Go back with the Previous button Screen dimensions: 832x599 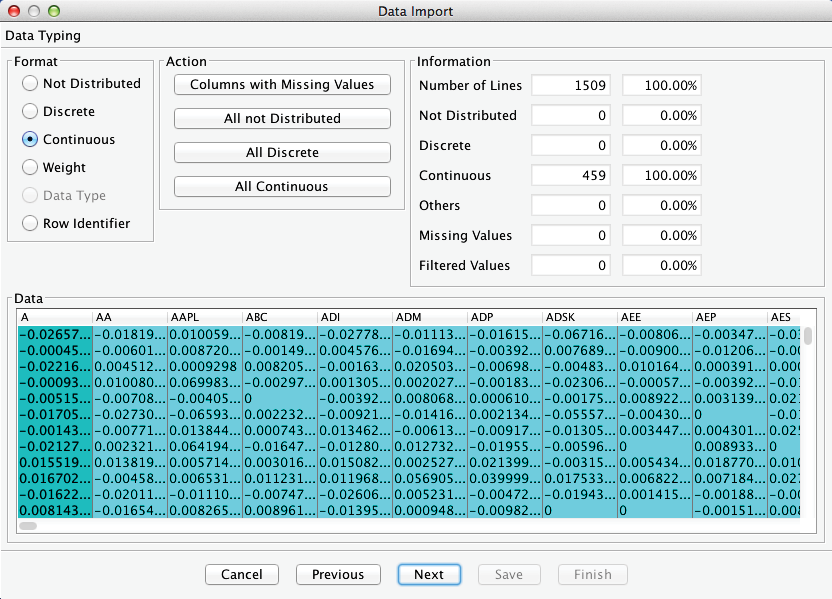338,575
